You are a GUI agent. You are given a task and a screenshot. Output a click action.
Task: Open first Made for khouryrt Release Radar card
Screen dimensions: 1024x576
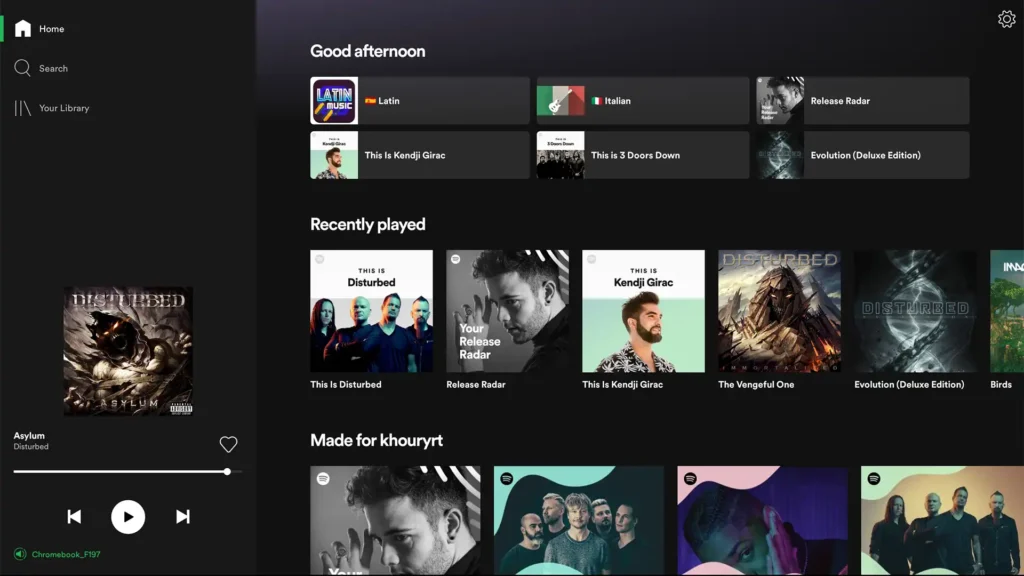pos(395,520)
